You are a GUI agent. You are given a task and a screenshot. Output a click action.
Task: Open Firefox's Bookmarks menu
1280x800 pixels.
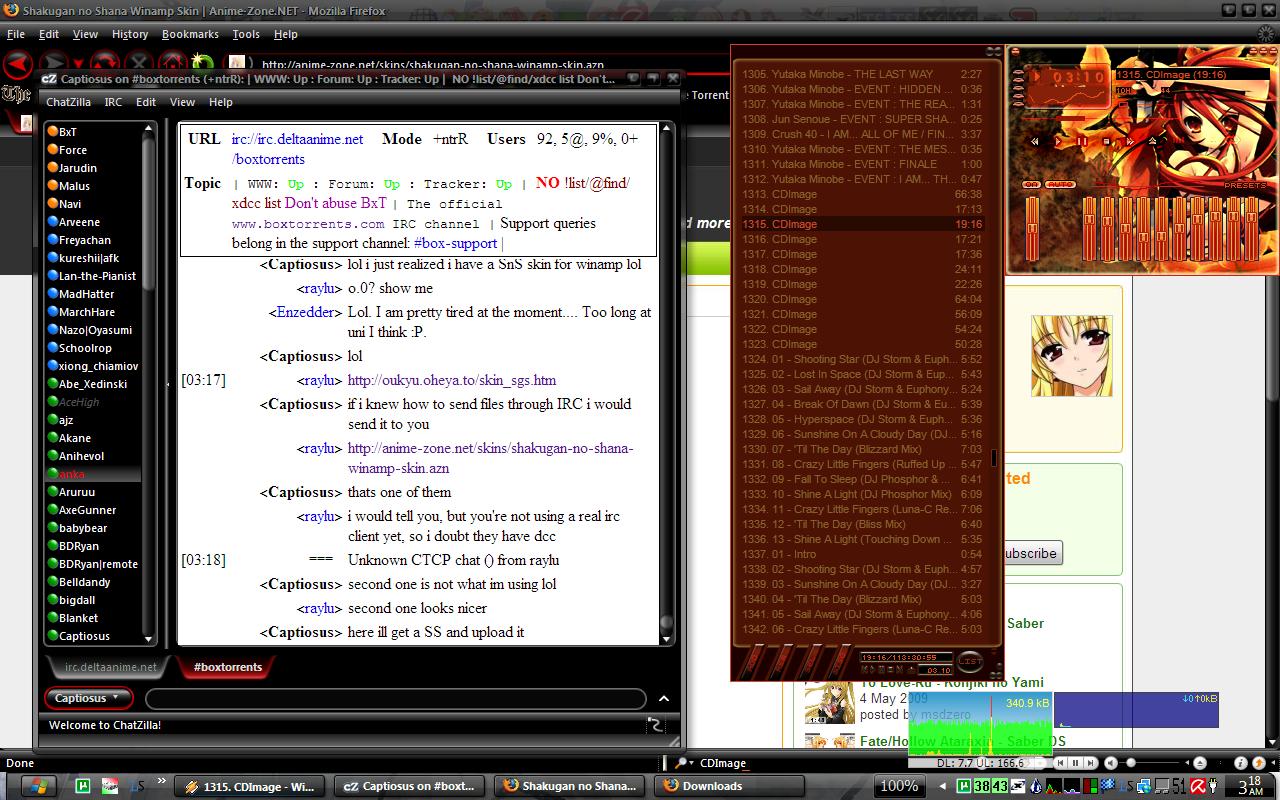pyautogui.click(x=190, y=34)
